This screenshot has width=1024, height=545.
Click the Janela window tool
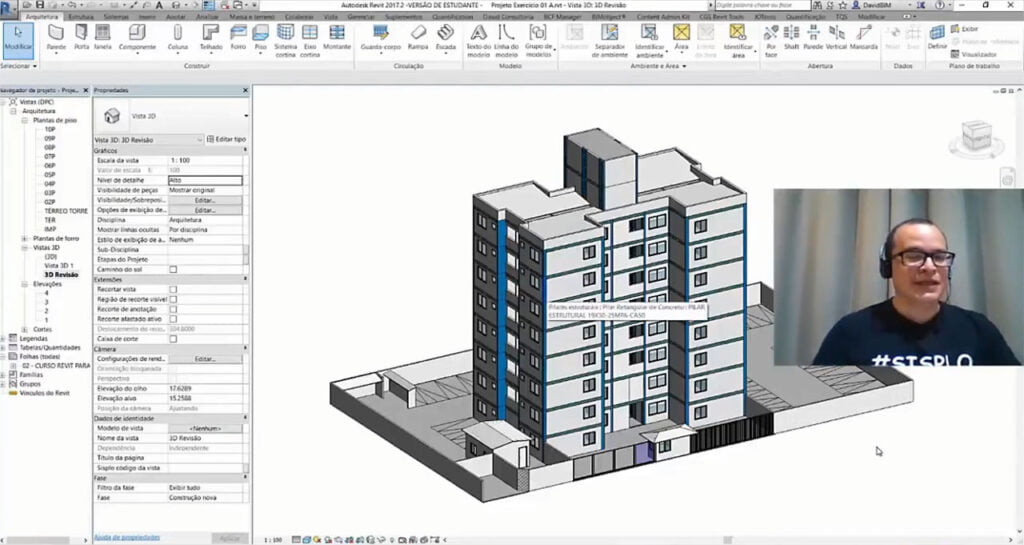tap(103, 37)
